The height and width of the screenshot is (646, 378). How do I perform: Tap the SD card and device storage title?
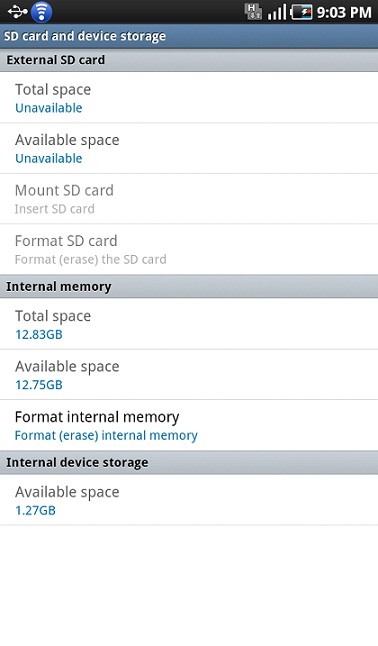(85, 36)
